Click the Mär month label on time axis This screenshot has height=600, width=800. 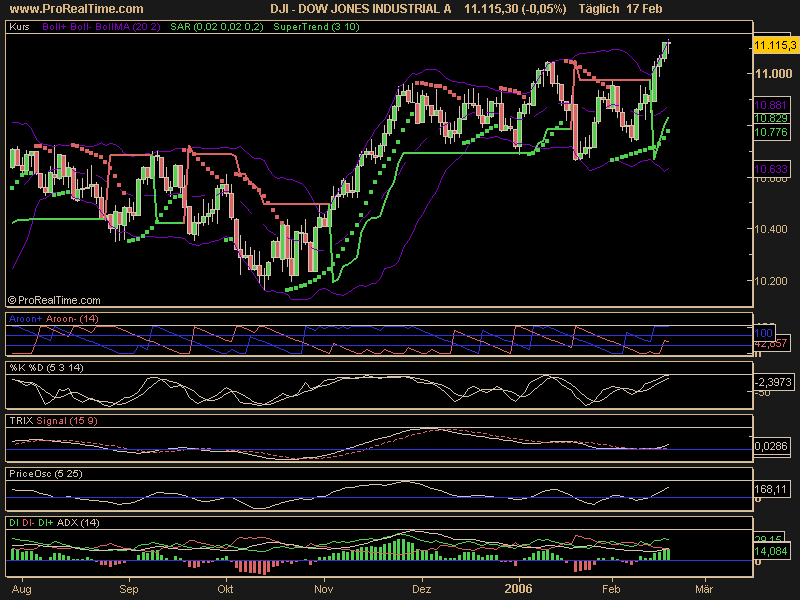(x=704, y=589)
